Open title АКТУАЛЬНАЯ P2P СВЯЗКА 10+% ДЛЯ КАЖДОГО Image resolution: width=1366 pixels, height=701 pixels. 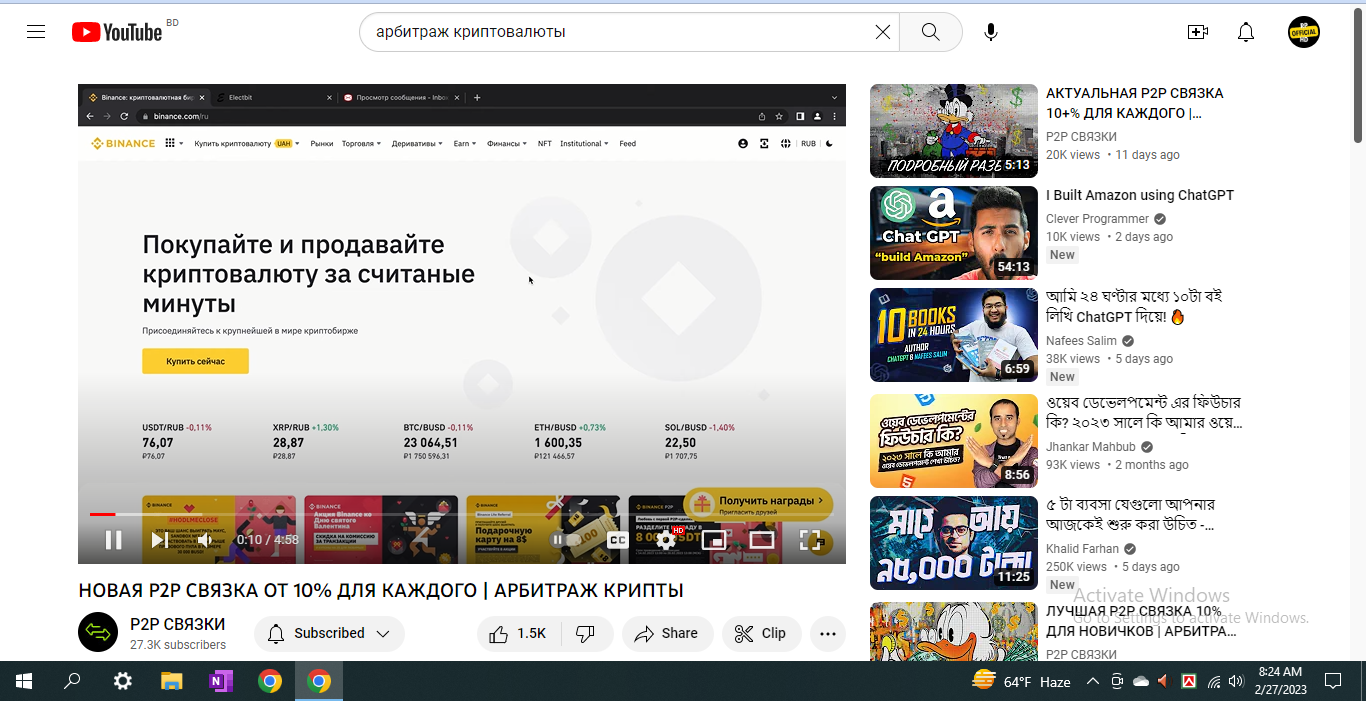(x=1135, y=103)
